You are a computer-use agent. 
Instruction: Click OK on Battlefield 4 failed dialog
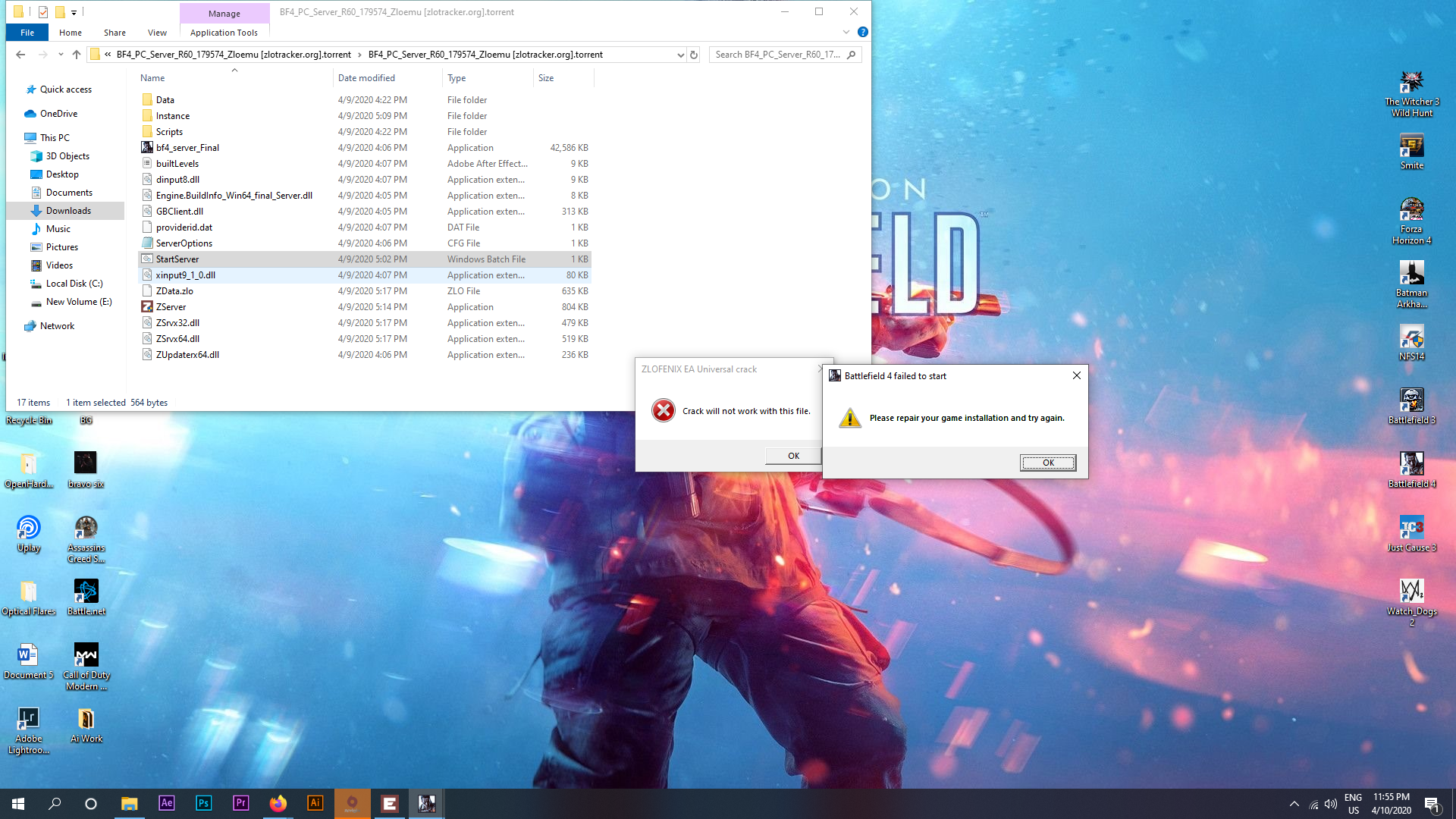[x=1048, y=462]
